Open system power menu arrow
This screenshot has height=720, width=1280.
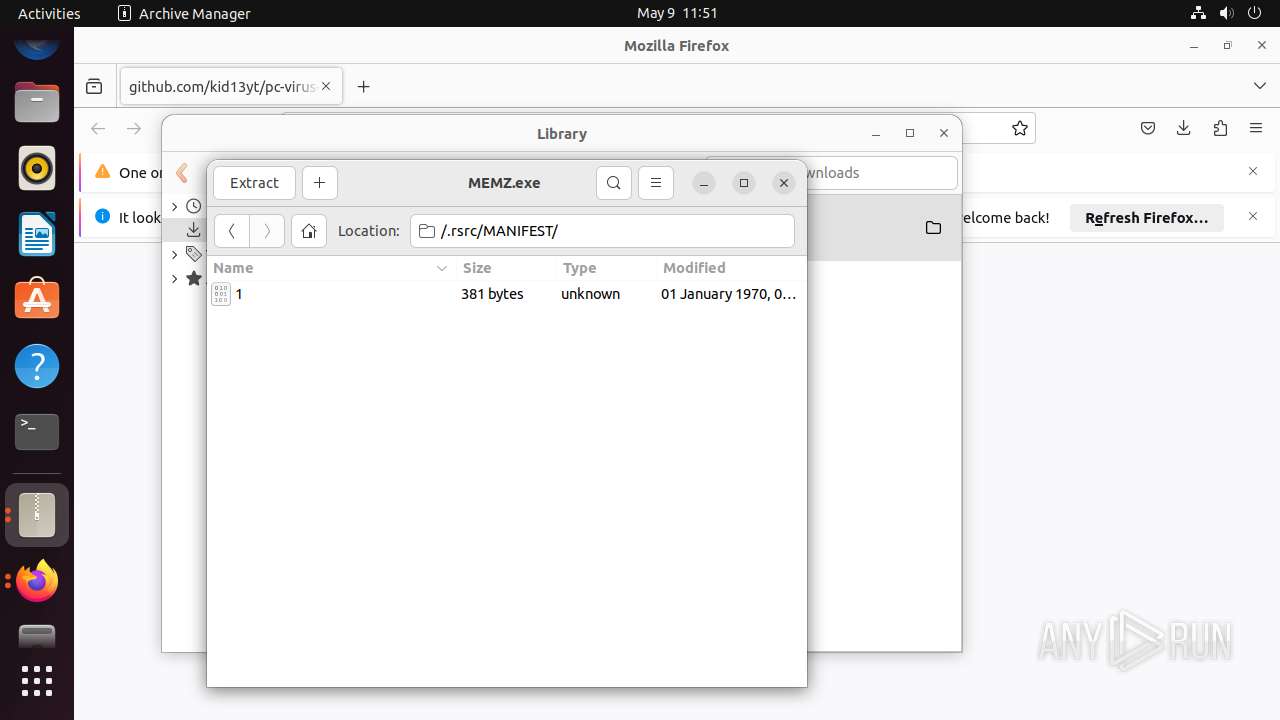click(1253, 13)
